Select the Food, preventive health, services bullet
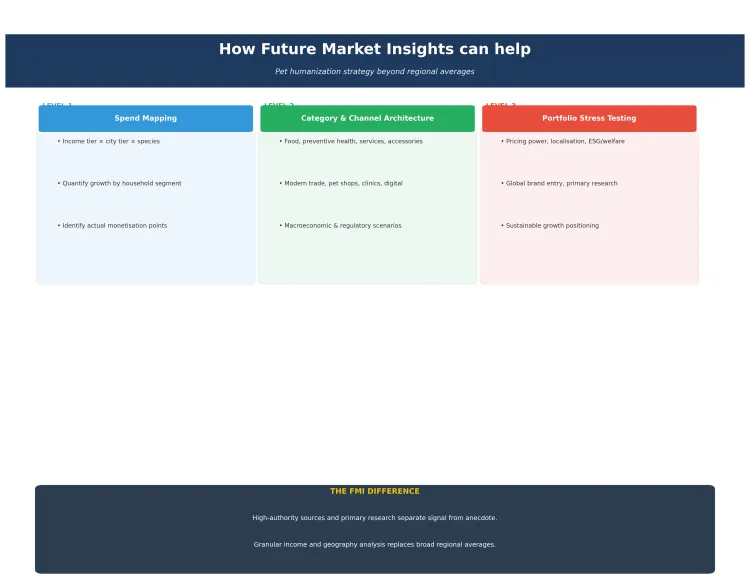 [352, 142]
